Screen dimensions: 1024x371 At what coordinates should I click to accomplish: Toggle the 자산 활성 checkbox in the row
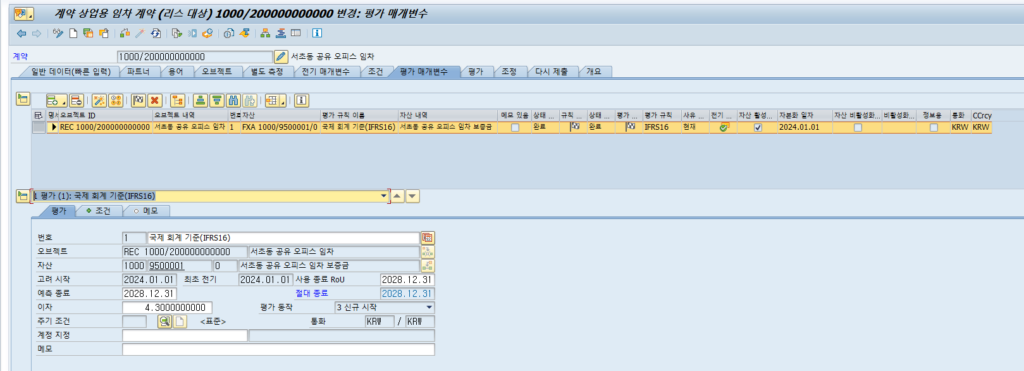coord(758,128)
